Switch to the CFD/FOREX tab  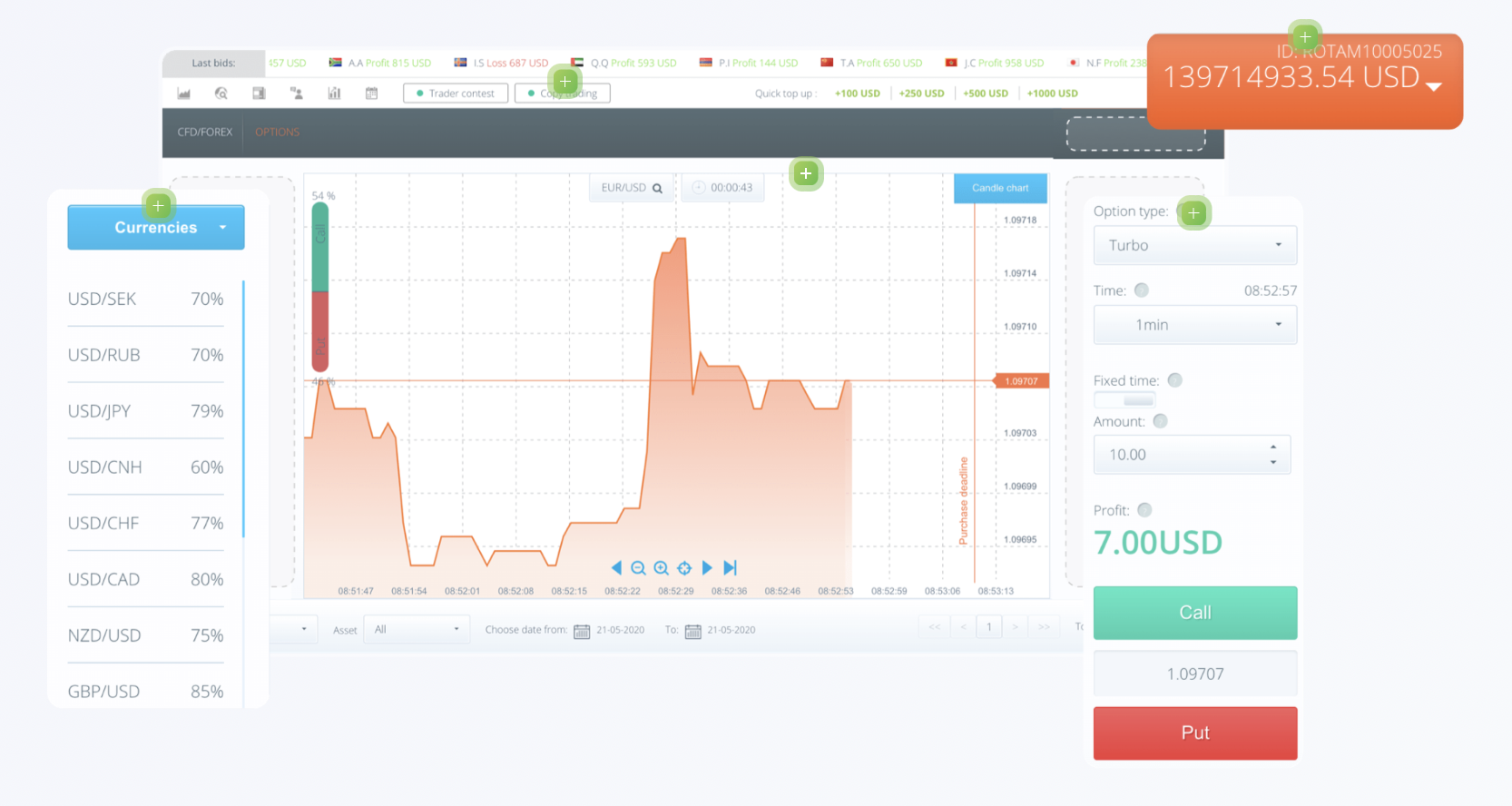[204, 133]
